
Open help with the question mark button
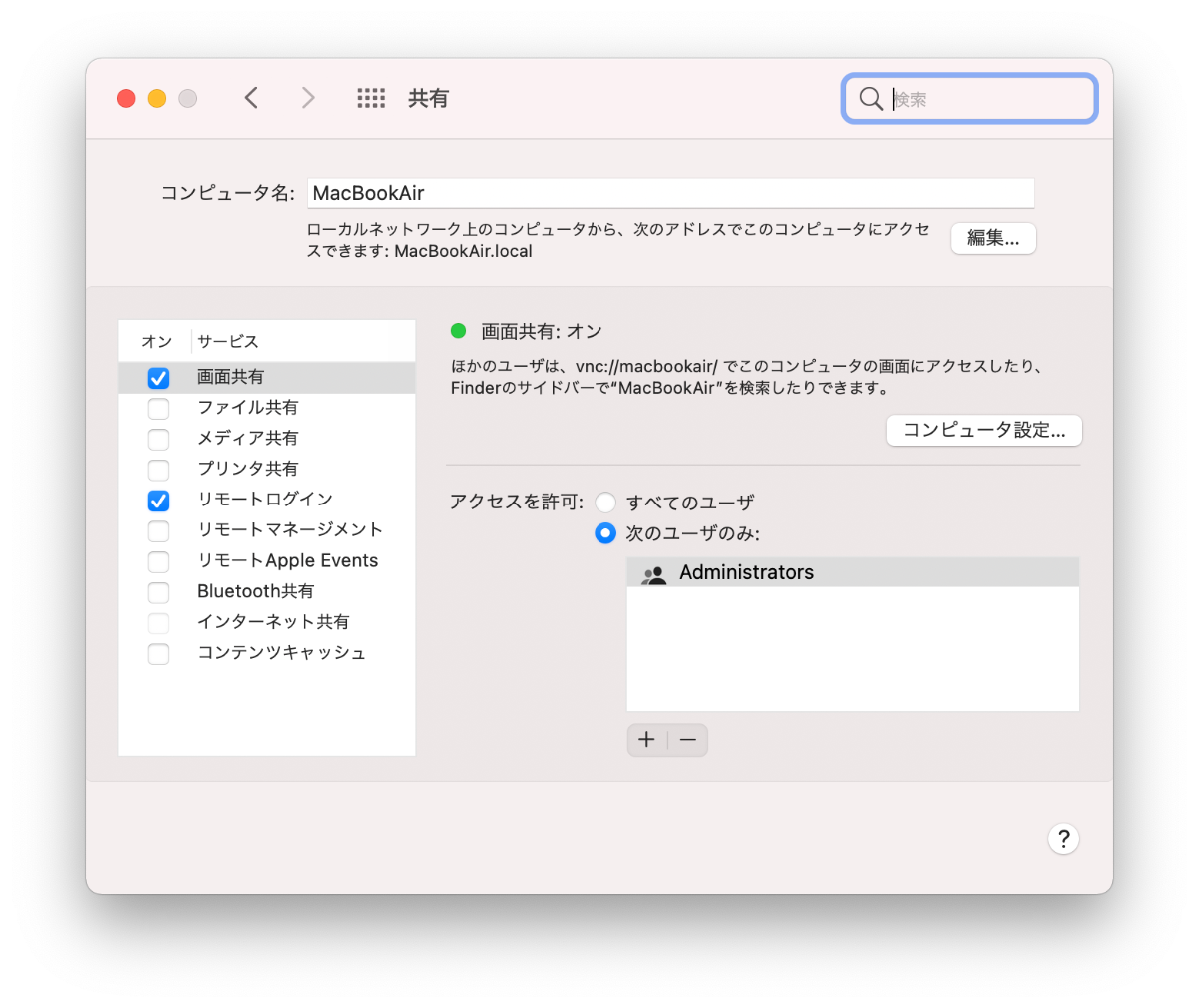[x=1063, y=838]
